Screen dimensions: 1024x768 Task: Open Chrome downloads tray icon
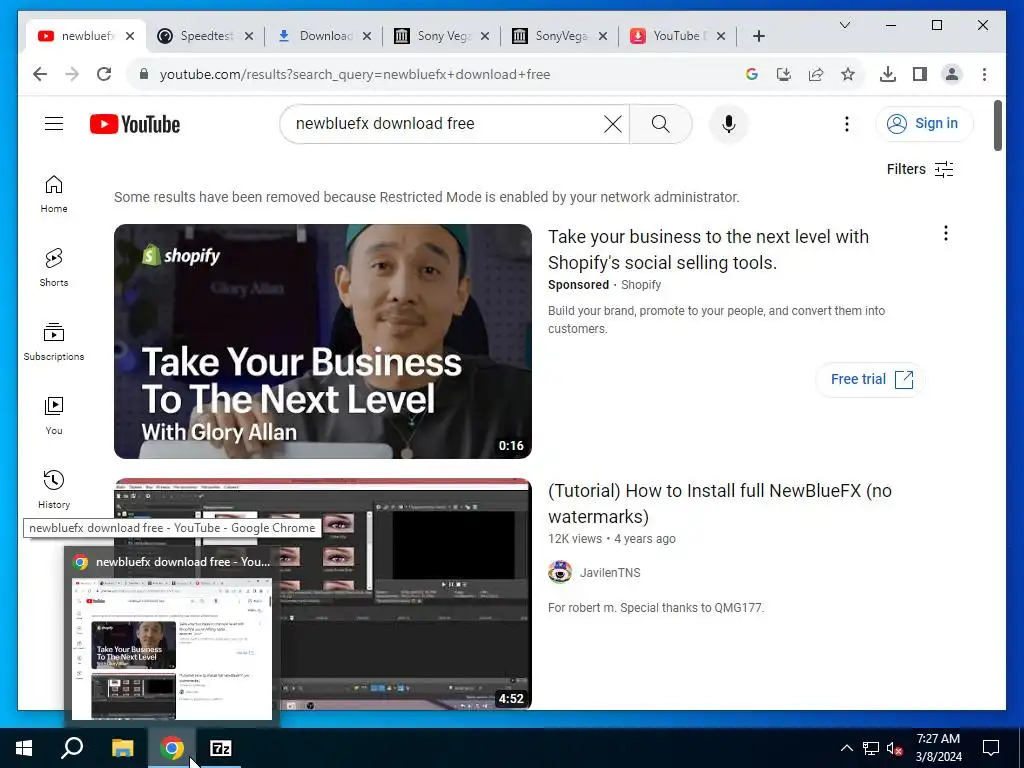[888, 74]
